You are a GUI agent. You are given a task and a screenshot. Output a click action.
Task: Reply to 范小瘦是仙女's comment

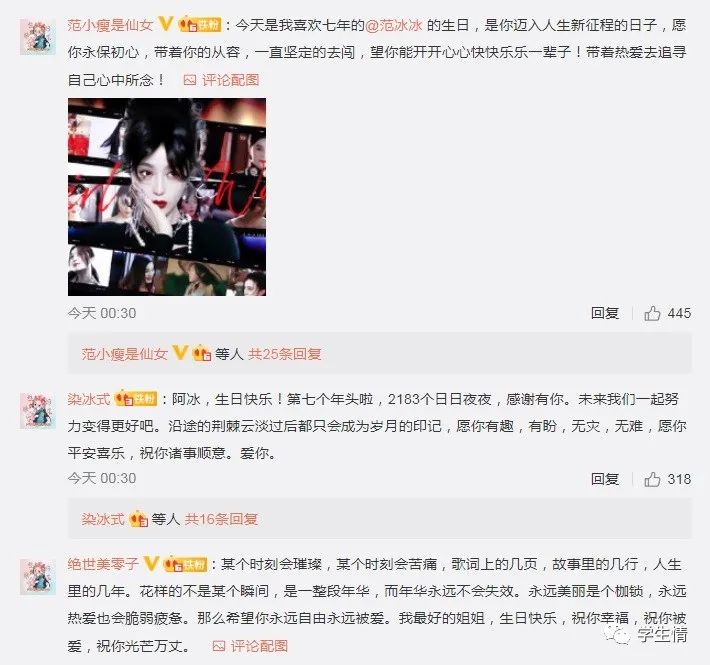[x=605, y=313]
